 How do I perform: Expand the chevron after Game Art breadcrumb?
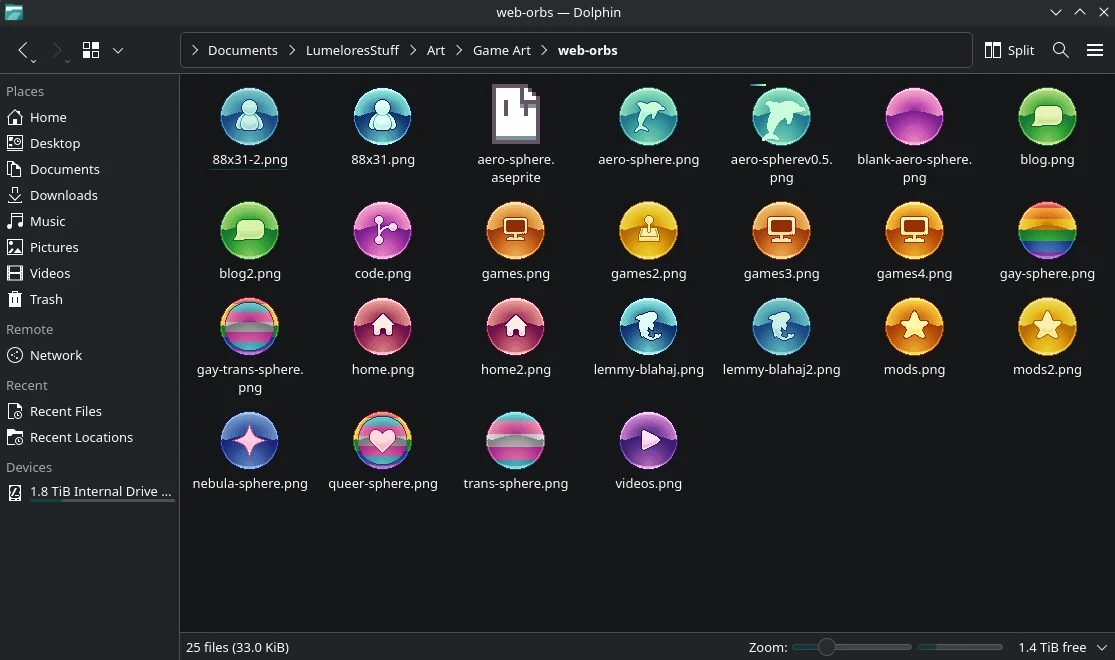[x=544, y=50]
